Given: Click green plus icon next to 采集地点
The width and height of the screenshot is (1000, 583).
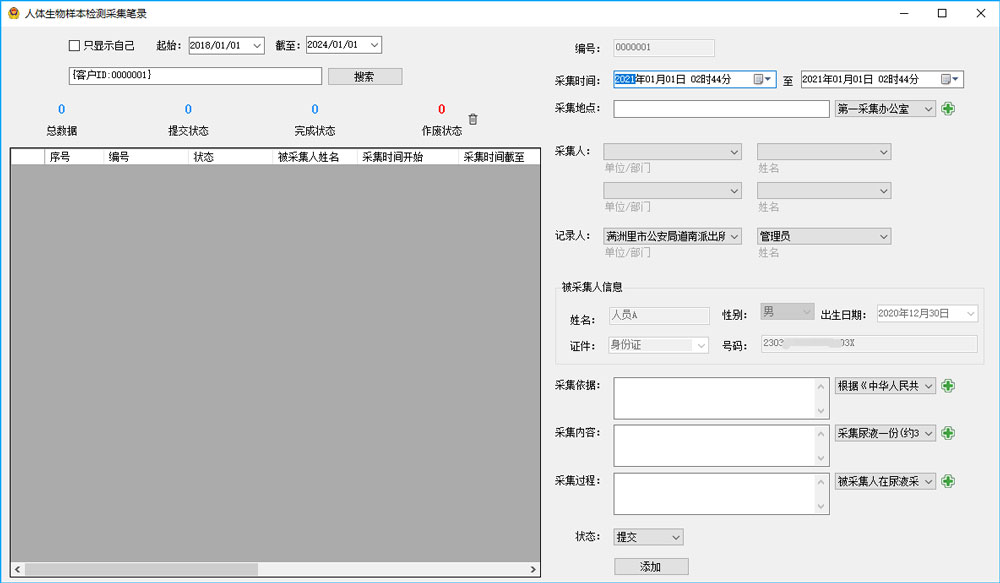Looking at the screenshot, I should click(x=948, y=108).
